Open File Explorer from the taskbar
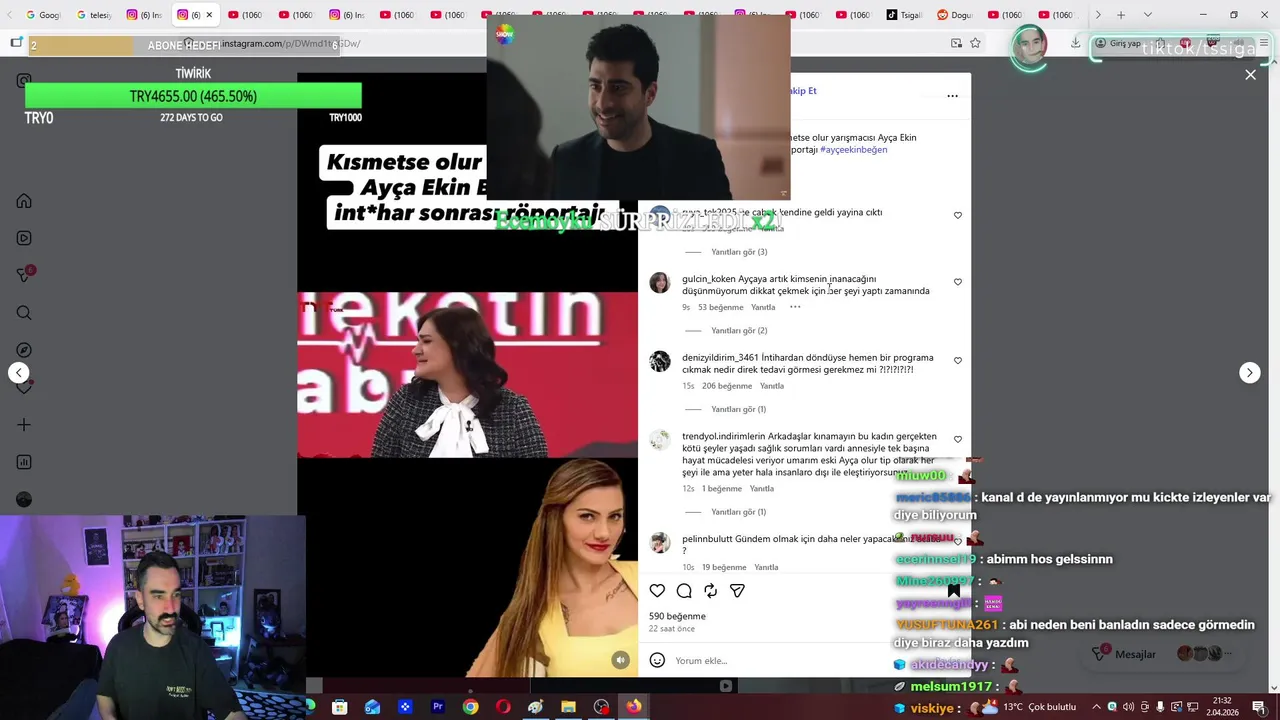 pos(568,707)
